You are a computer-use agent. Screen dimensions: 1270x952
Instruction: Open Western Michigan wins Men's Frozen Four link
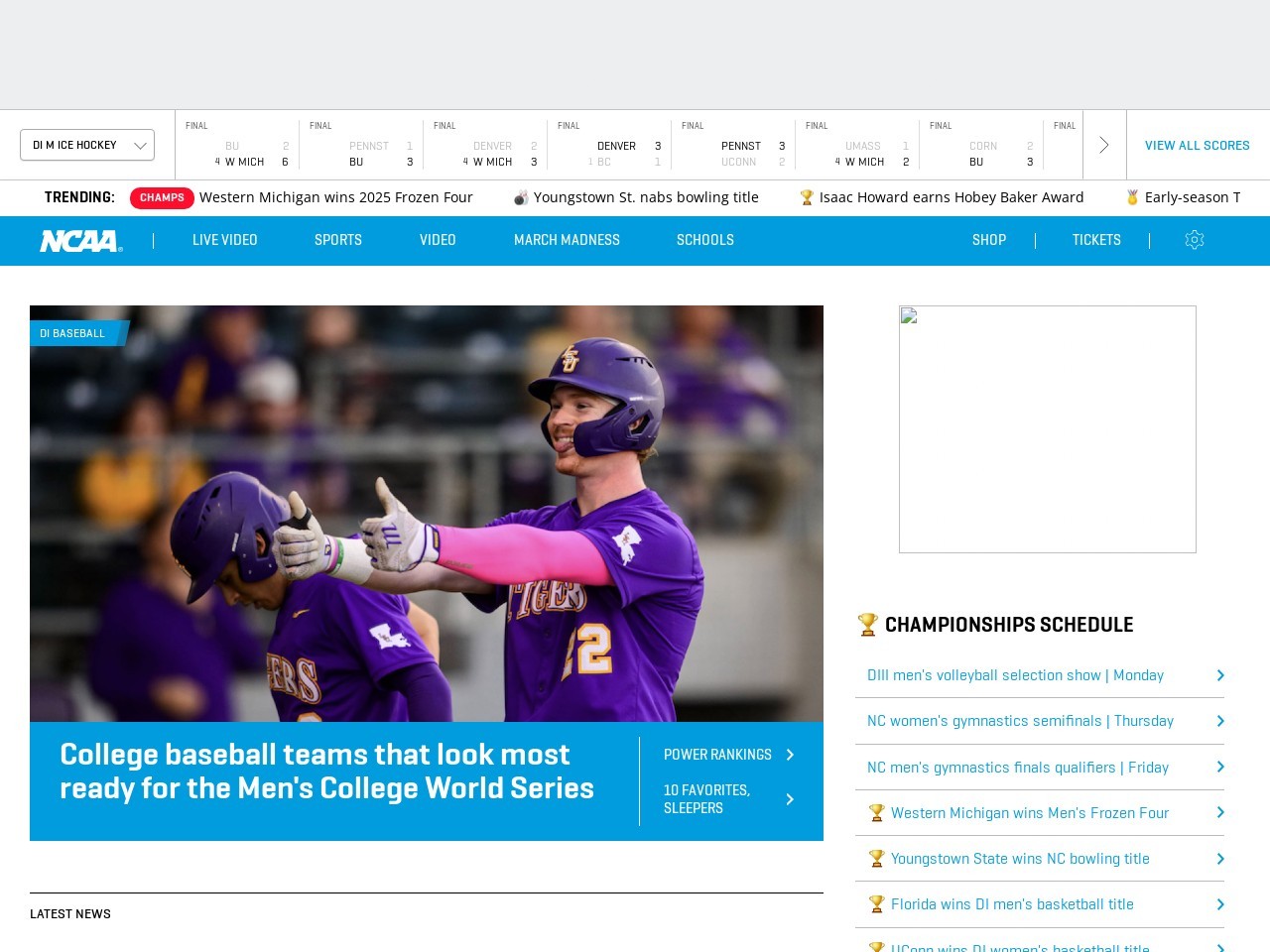1030,813
